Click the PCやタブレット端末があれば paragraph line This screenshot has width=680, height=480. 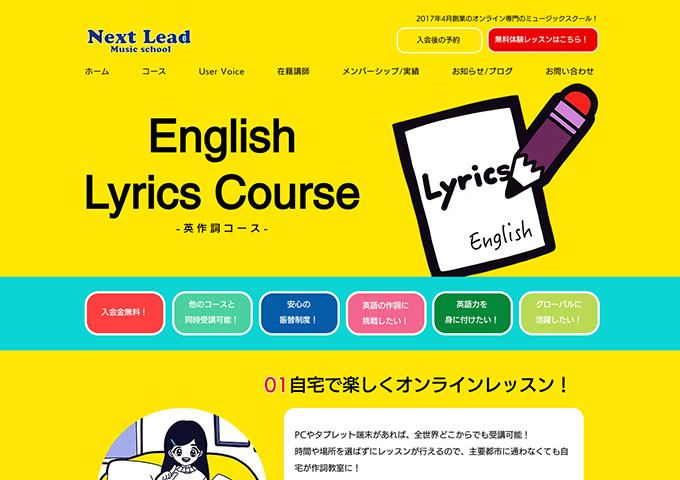pos(412,434)
